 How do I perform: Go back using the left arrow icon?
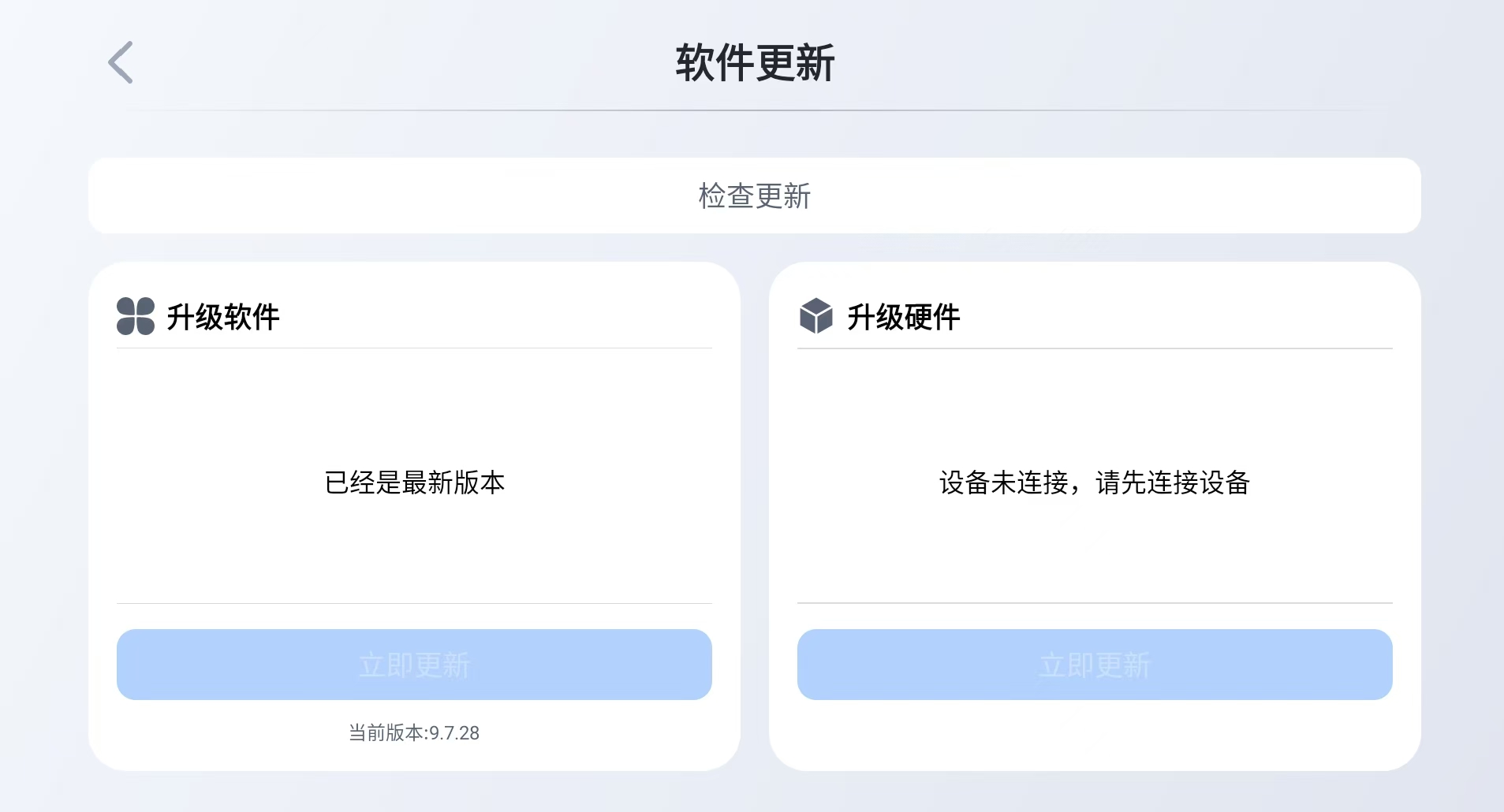pyautogui.click(x=121, y=62)
